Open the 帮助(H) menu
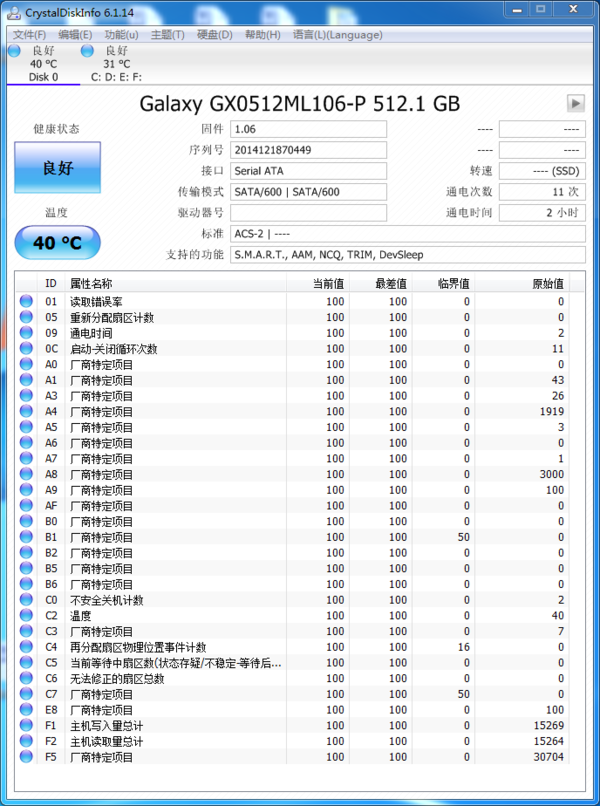The image size is (600, 806). (x=262, y=35)
